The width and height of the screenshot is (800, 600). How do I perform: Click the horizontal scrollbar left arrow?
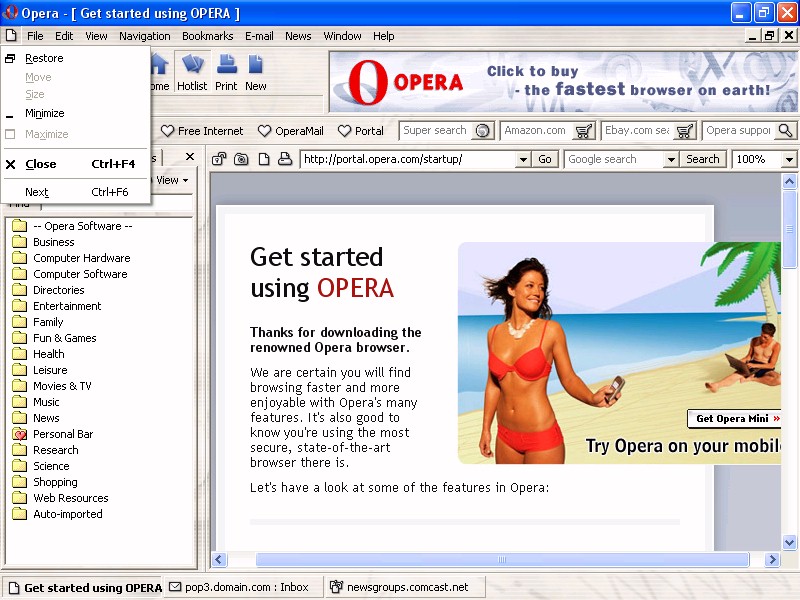click(x=219, y=560)
